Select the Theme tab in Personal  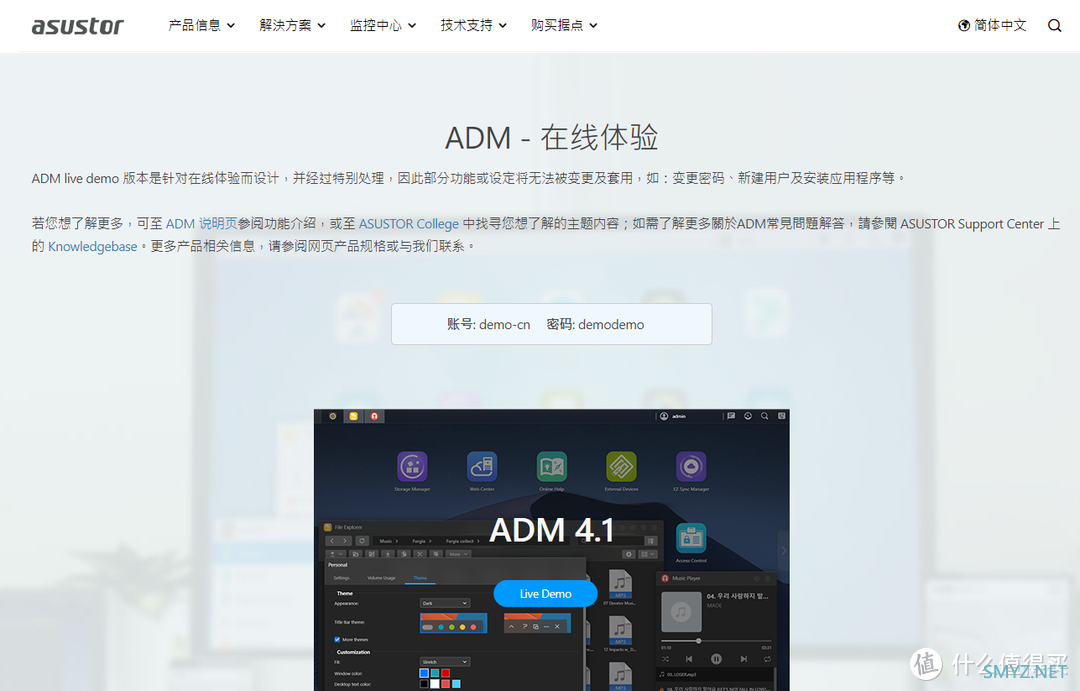point(420,578)
